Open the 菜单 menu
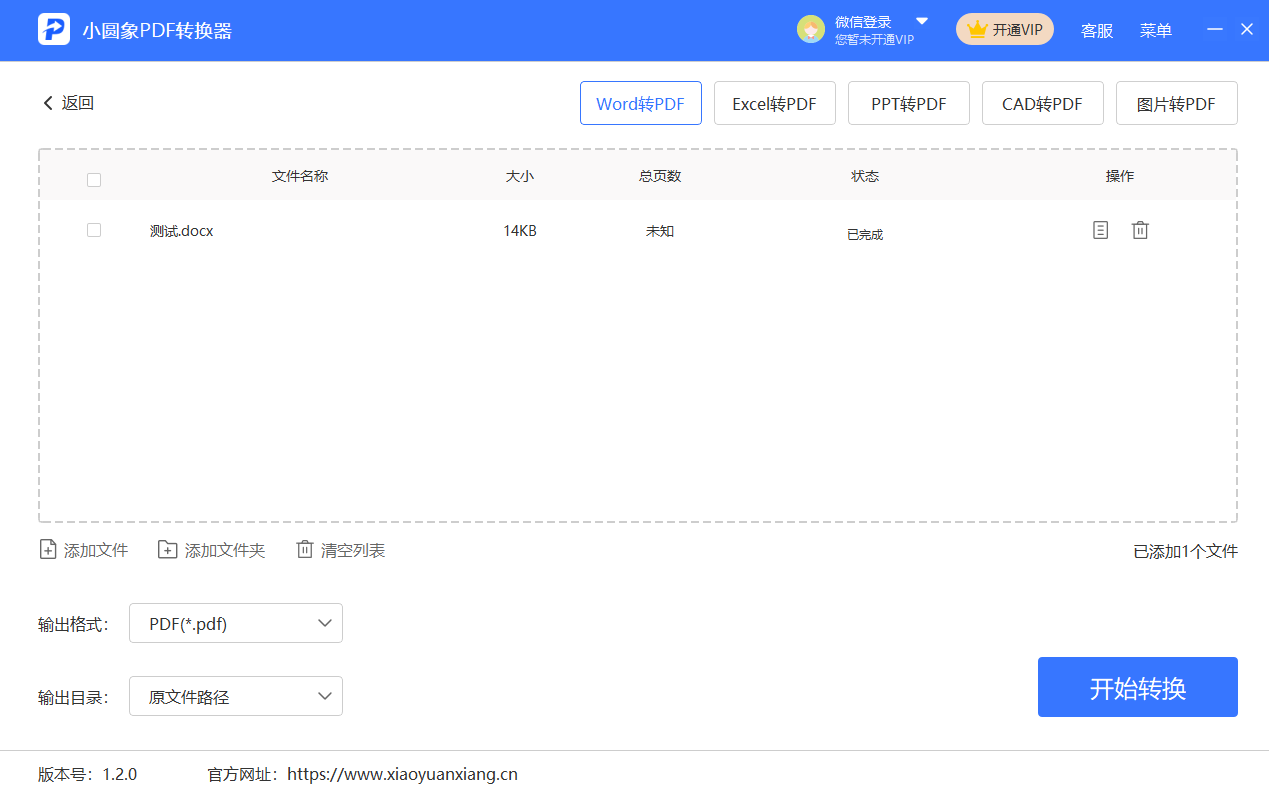 pyautogui.click(x=1156, y=31)
